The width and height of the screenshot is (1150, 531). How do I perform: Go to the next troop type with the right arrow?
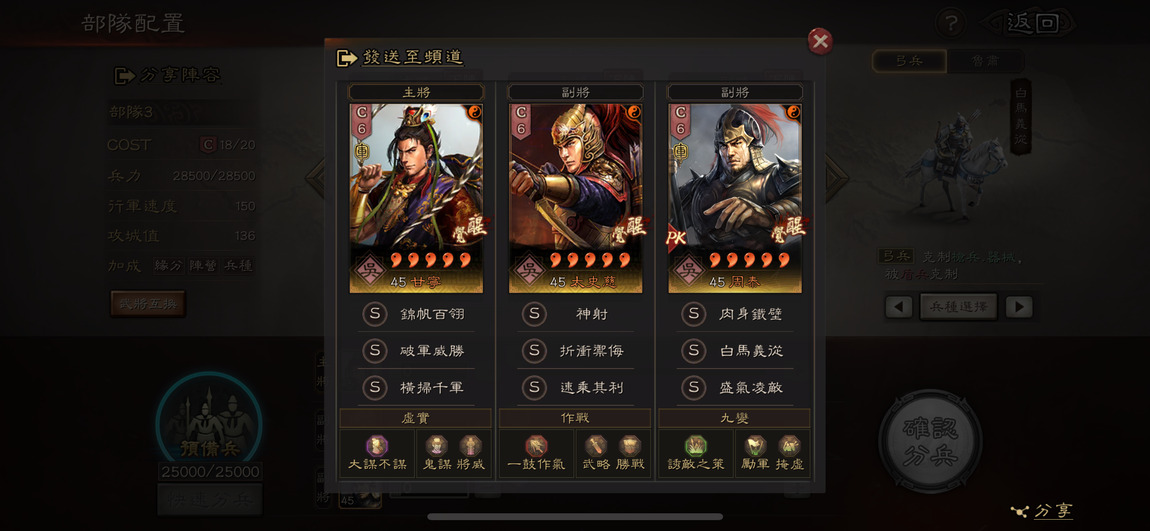(1019, 307)
